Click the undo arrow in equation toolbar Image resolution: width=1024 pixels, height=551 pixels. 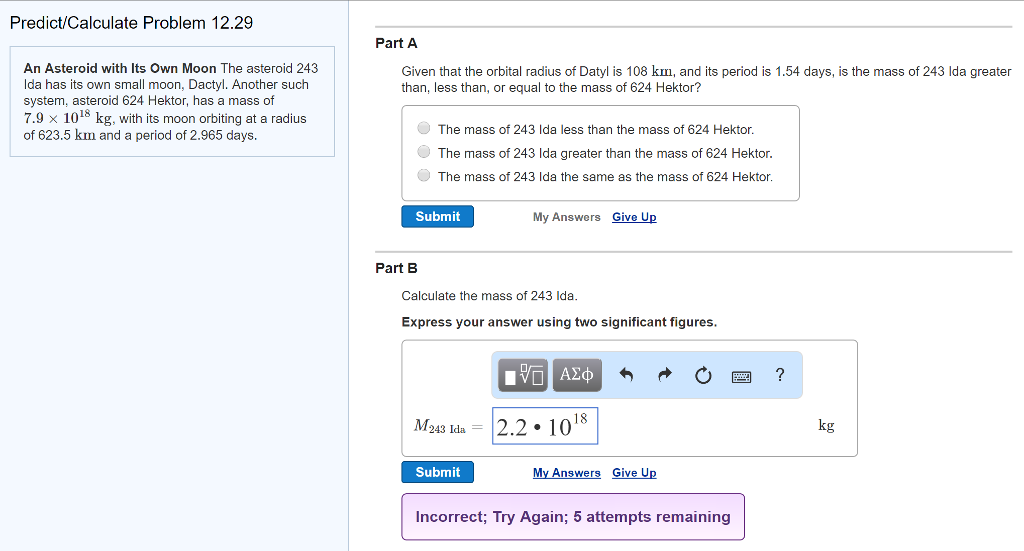tap(627, 375)
